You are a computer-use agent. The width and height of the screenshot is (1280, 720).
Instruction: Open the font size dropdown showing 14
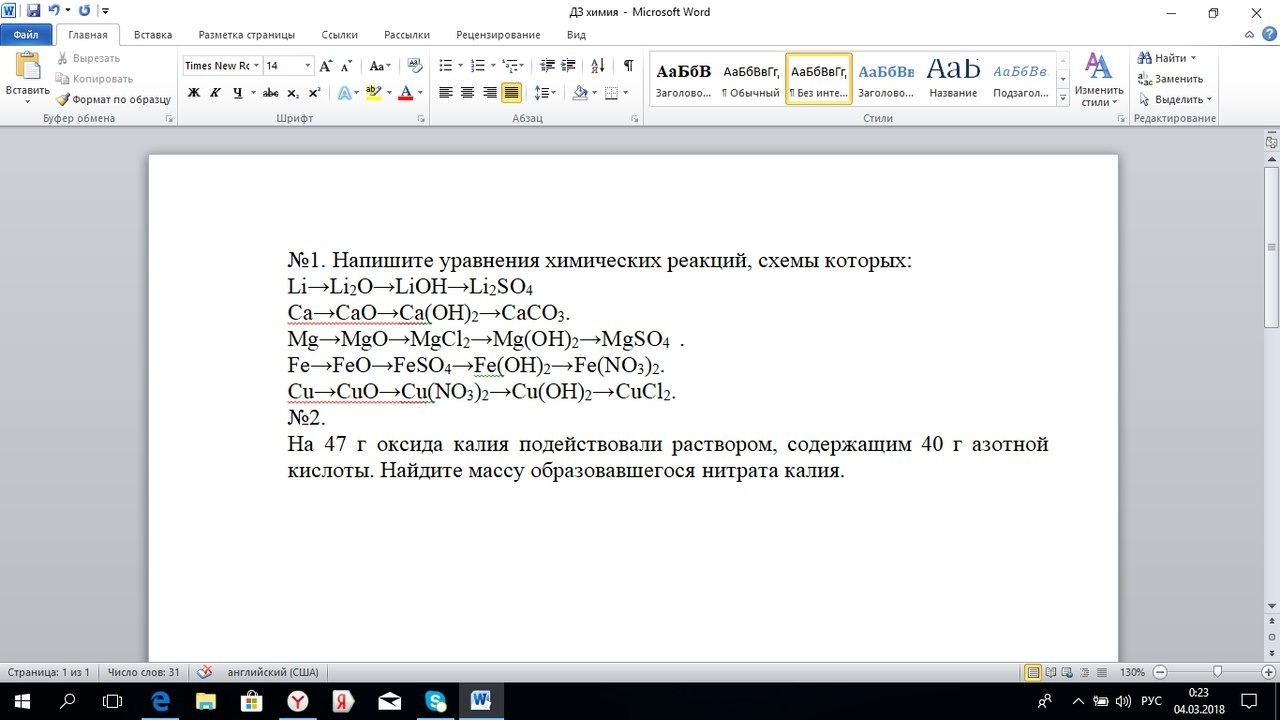coord(308,66)
